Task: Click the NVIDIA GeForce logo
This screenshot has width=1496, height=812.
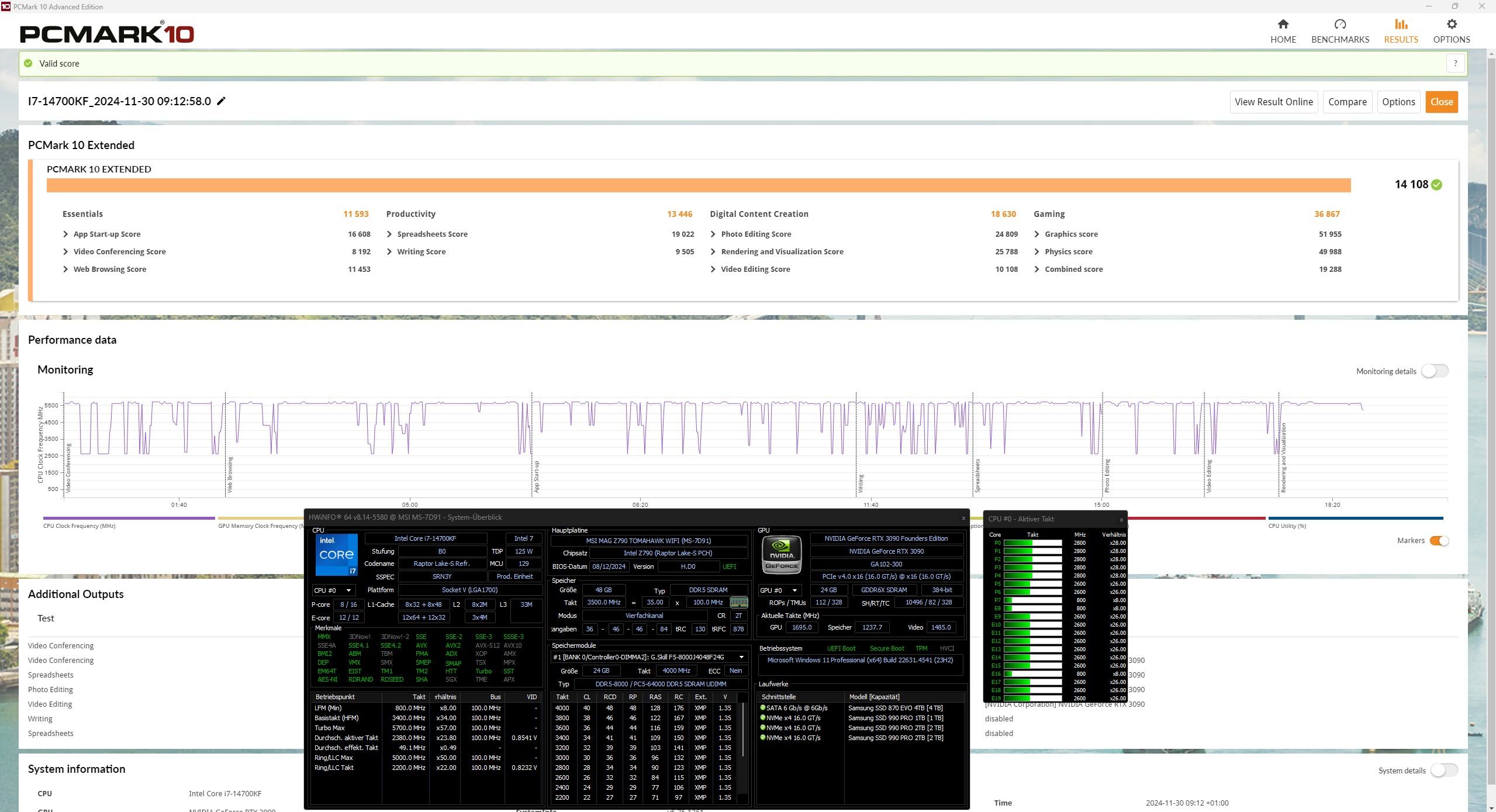Action: pos(782,554)
